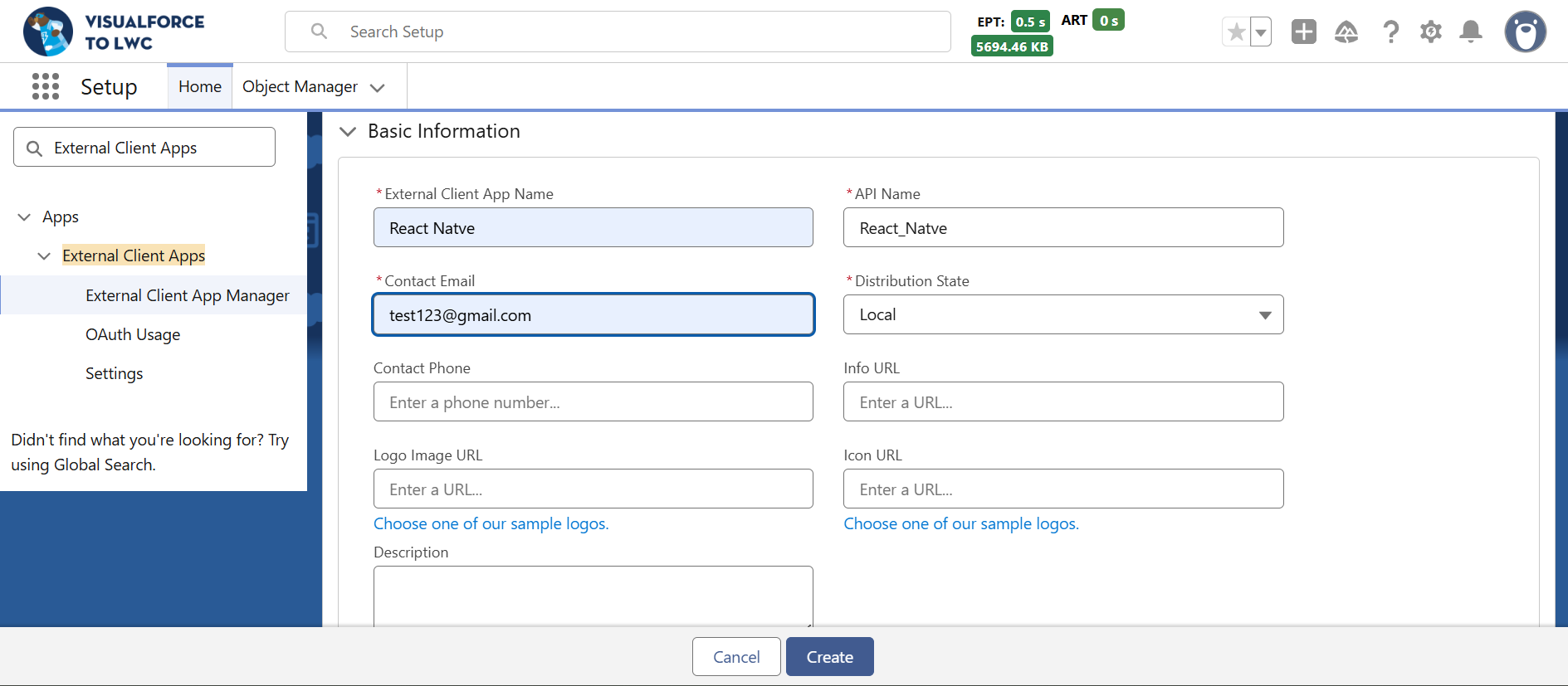This screenshot has width=1568, height=686.
Task: Open Settings under External Client Apps
Action: click(x=115, y=374)
